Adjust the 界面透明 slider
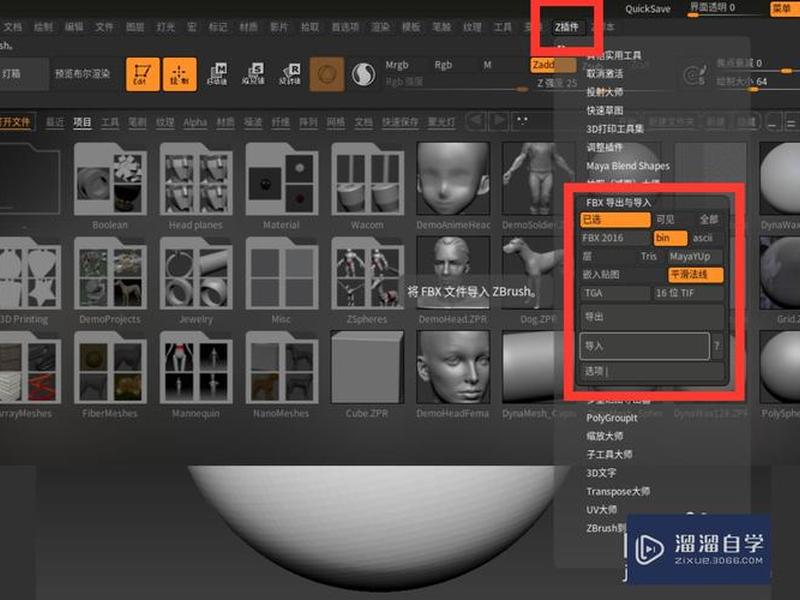The image size is (800, 600). (724, 8)
